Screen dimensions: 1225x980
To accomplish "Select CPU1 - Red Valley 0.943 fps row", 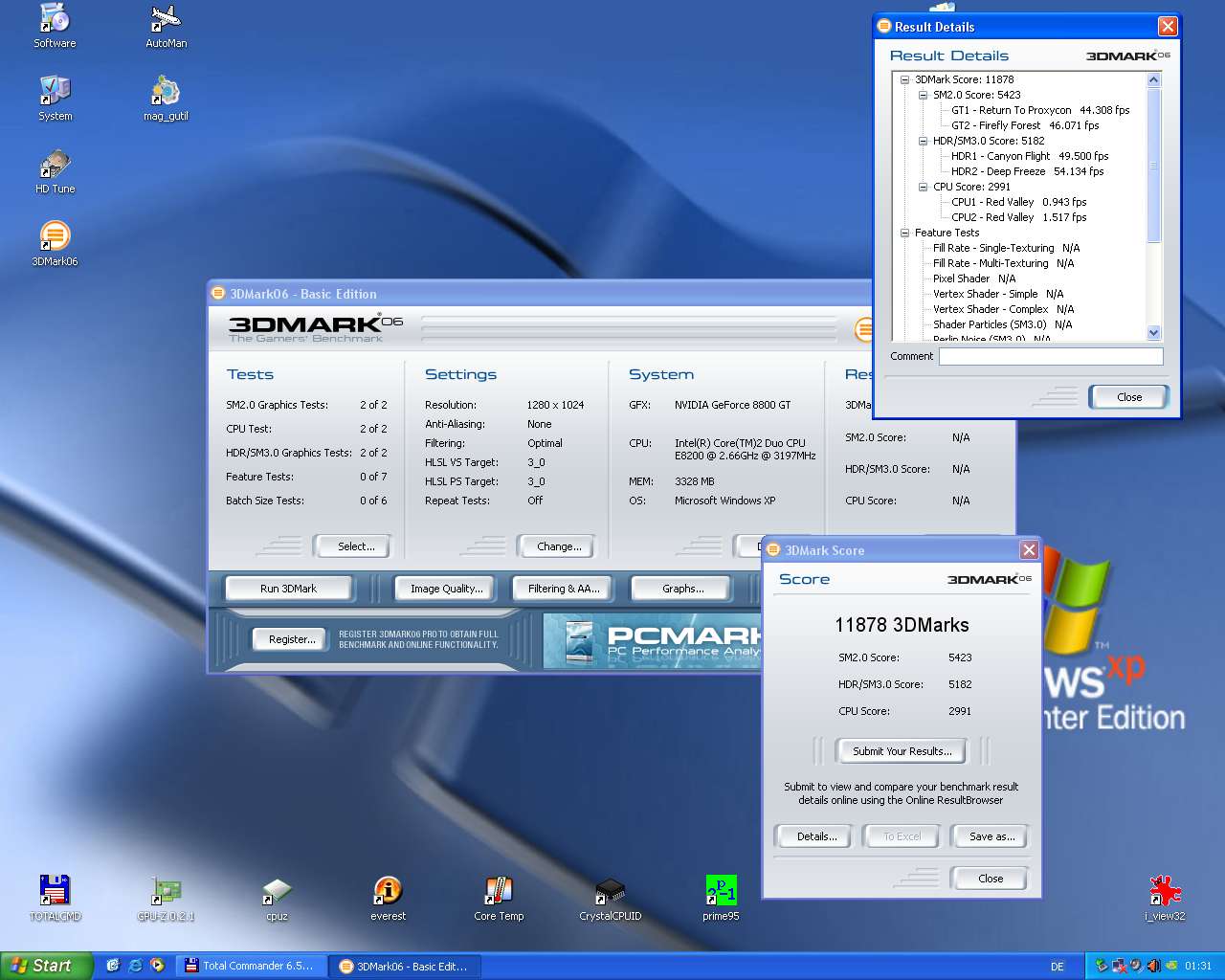I will (1019, 202).
